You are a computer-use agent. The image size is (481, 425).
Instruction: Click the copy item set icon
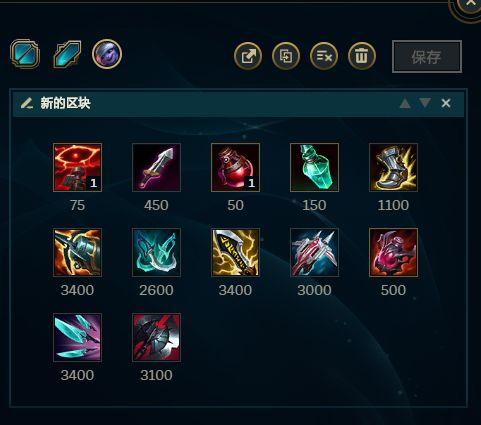point(286,56)
